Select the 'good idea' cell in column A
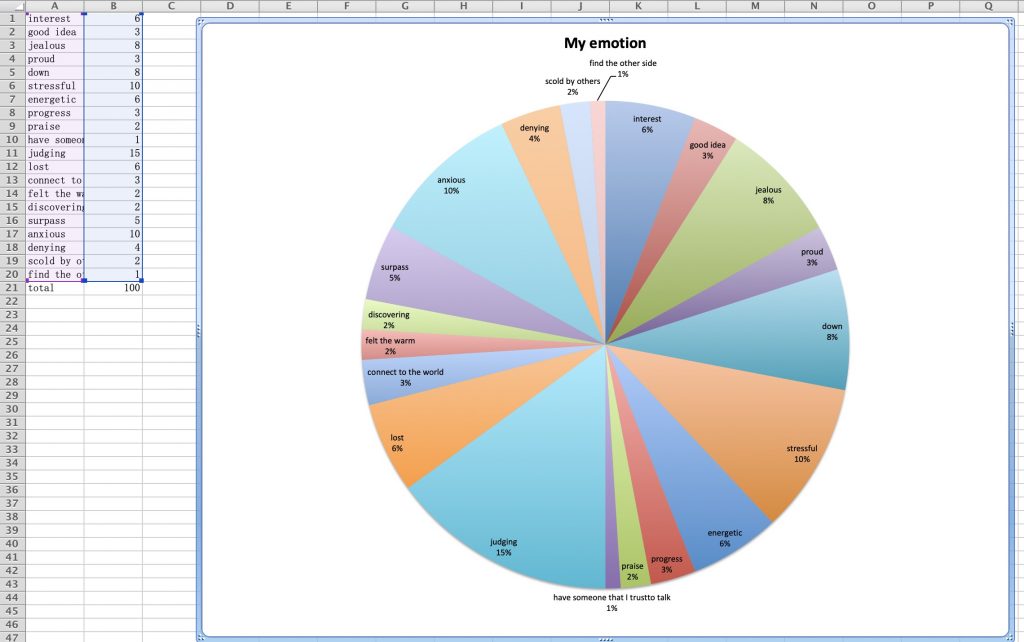 [54, 32]
